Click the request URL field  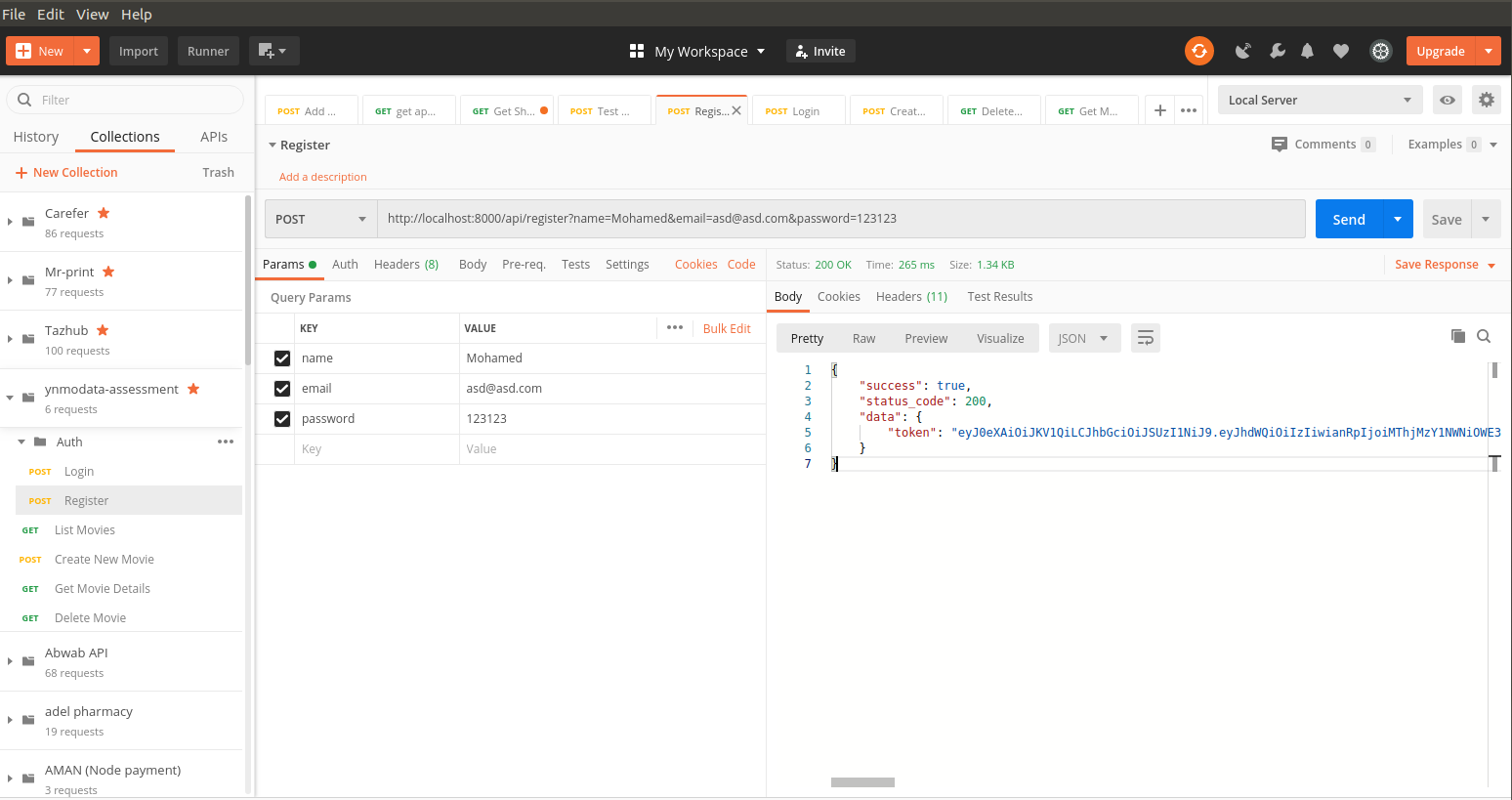pyautogui.click(x=841, y=219)
